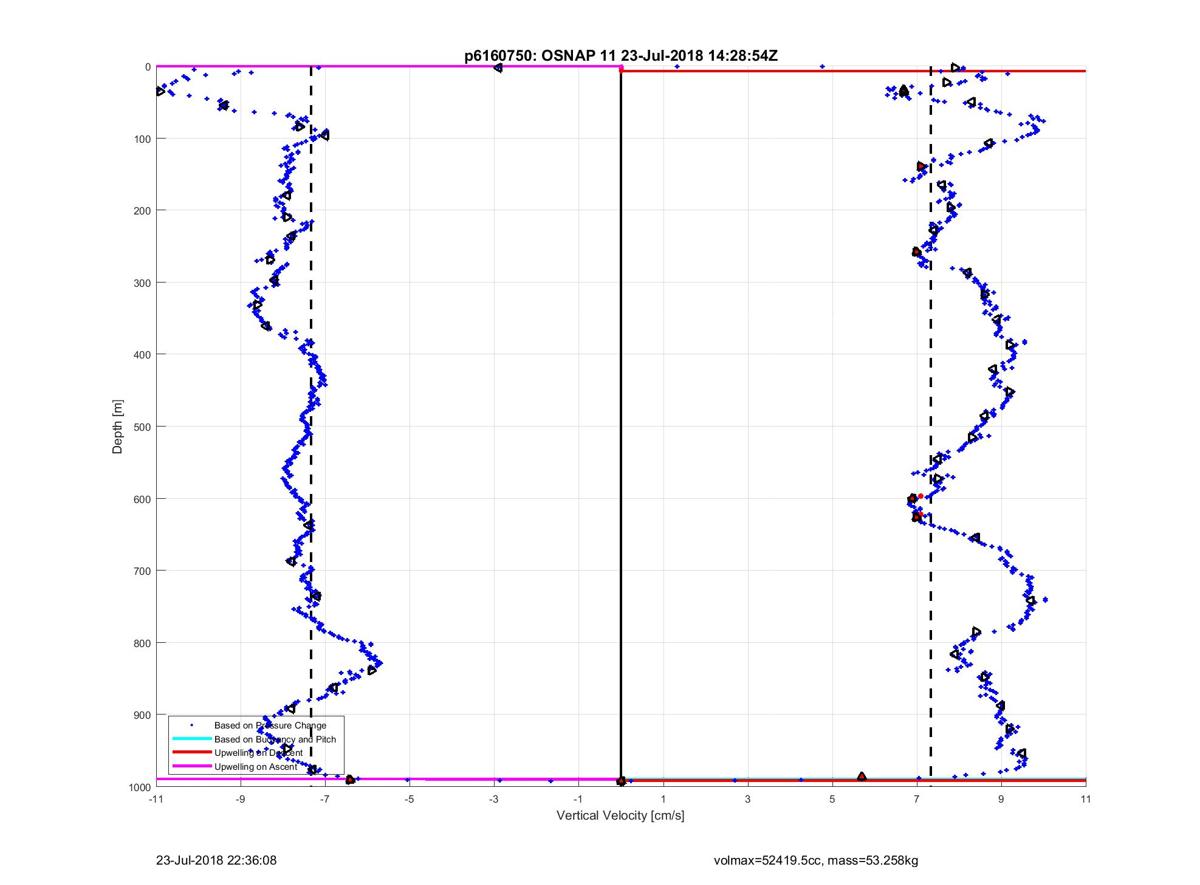Click the velocity tick label "-9"
Viewport: 1200px width, 885px height.
tap(240, 799)
